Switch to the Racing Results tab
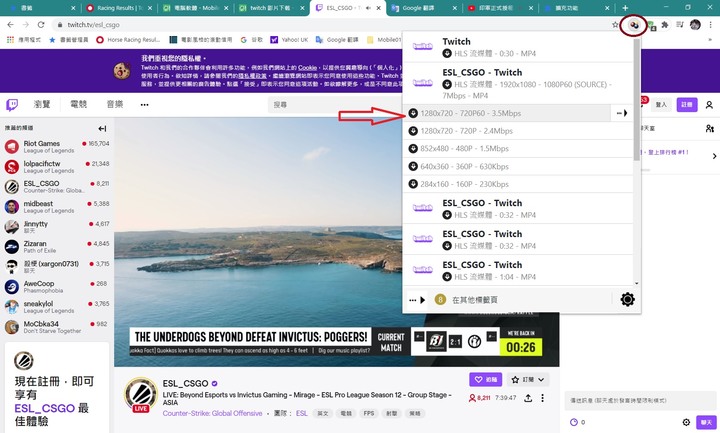 (119, 8)
